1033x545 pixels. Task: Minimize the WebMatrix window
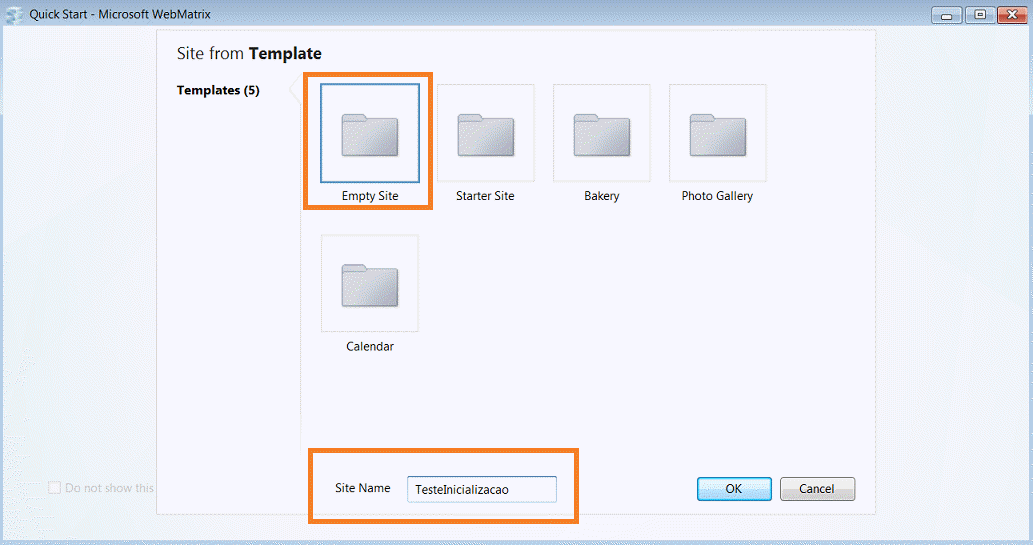click(947, 14)
